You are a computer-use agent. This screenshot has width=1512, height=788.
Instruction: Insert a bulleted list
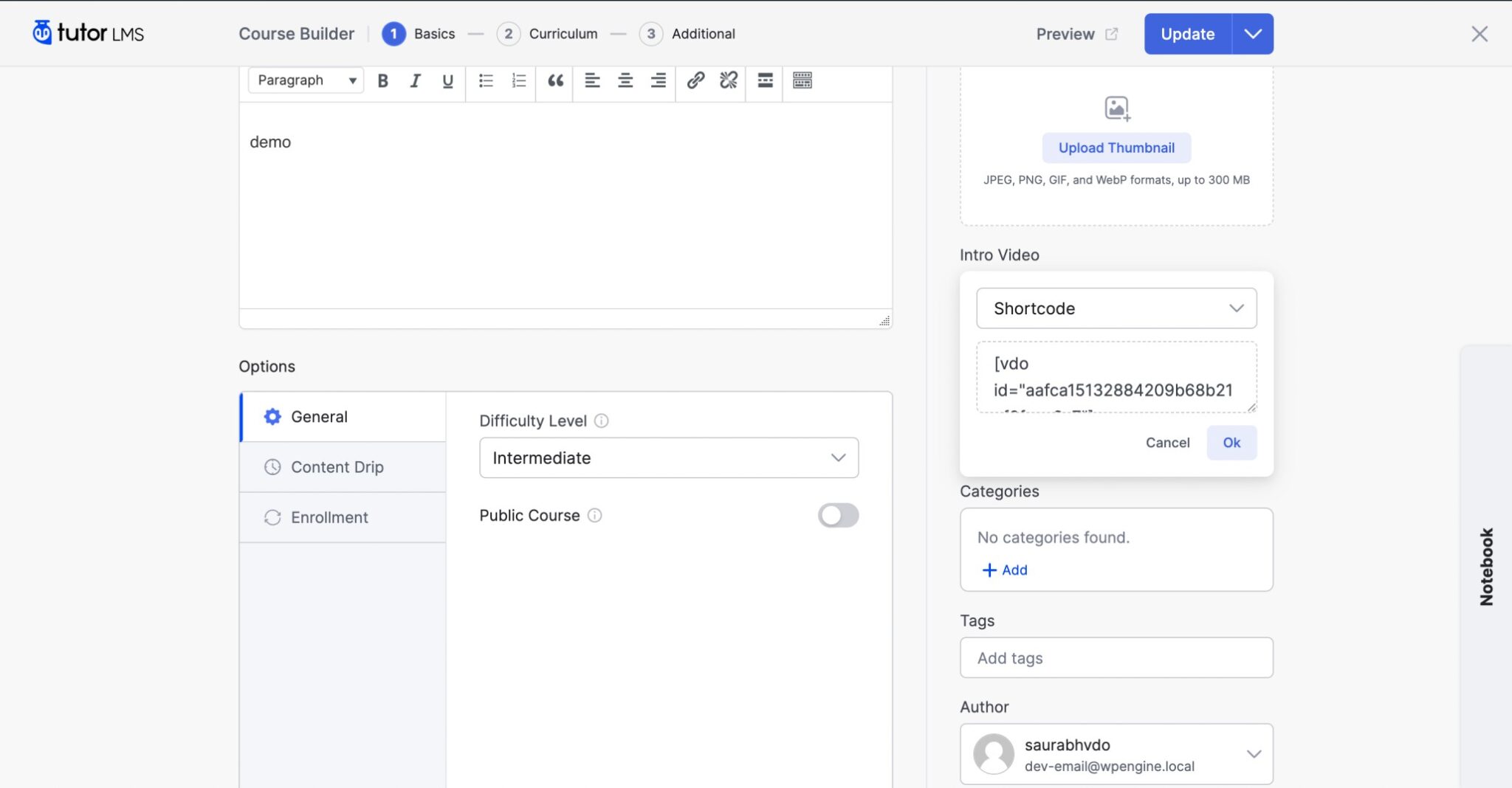point(485,81)
